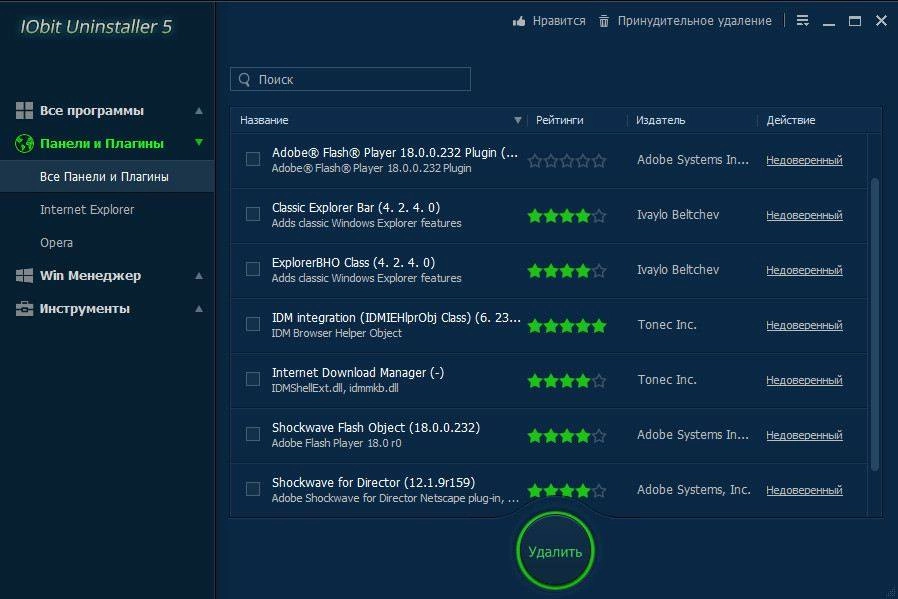Click Недоверенный link for ExplorerBHO Class
Image resolution: width=898 pixels, height=599 pixels.
[x=804, y=270]
